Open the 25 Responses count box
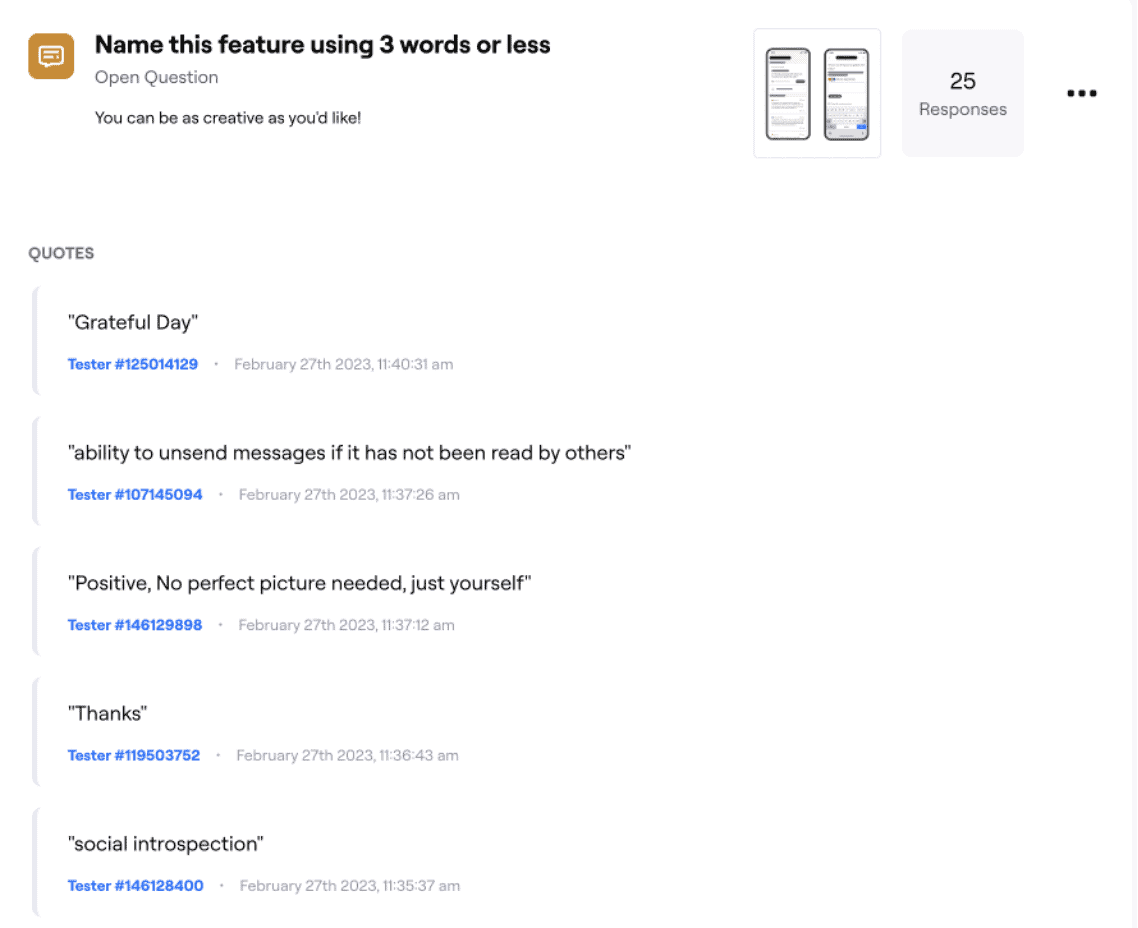The height and width of the screenshot is (928, 1138). click(962, 93)
